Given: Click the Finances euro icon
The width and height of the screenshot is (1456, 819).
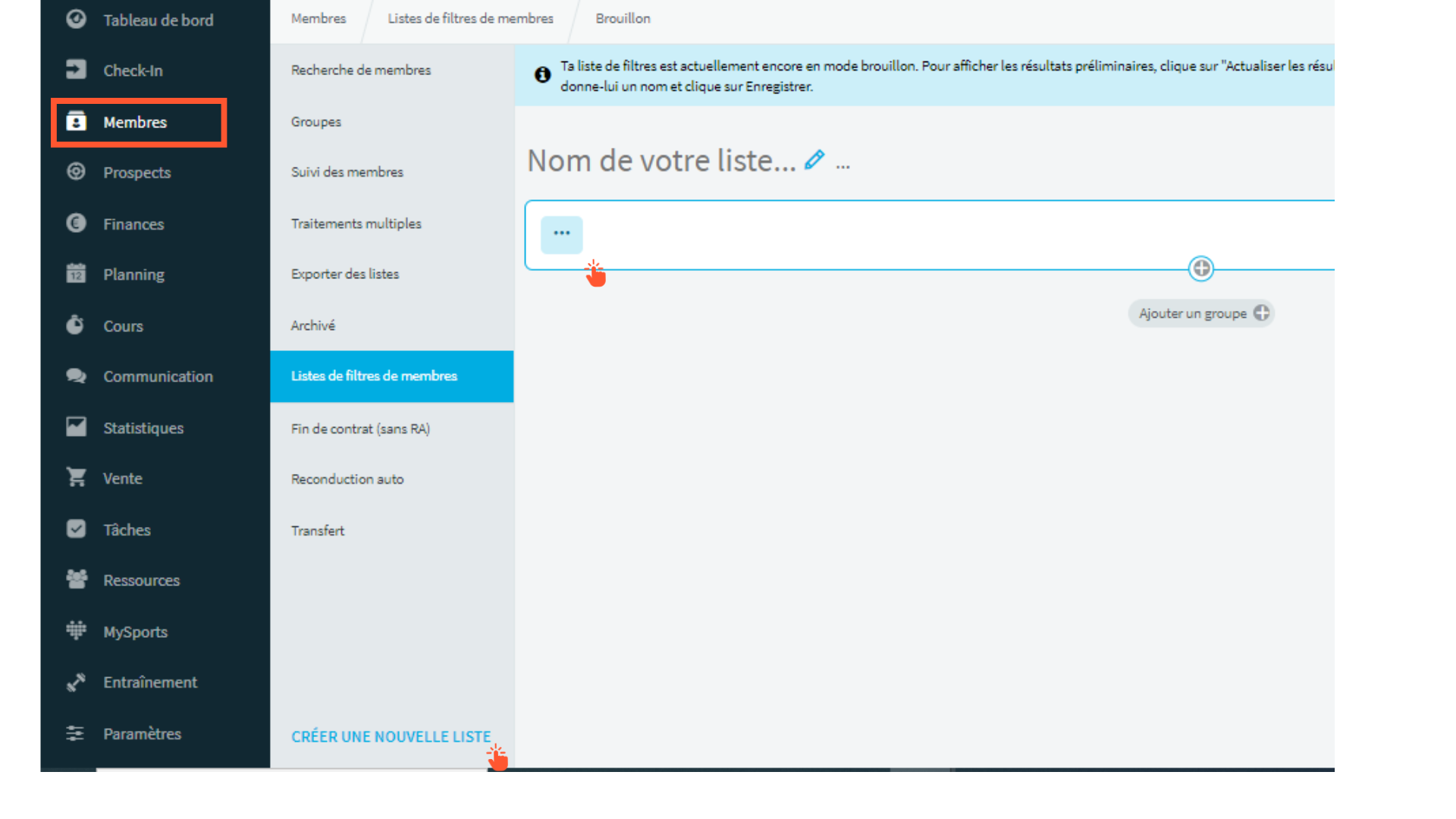Looking at the screenshot, I should [x=76, y=224].
